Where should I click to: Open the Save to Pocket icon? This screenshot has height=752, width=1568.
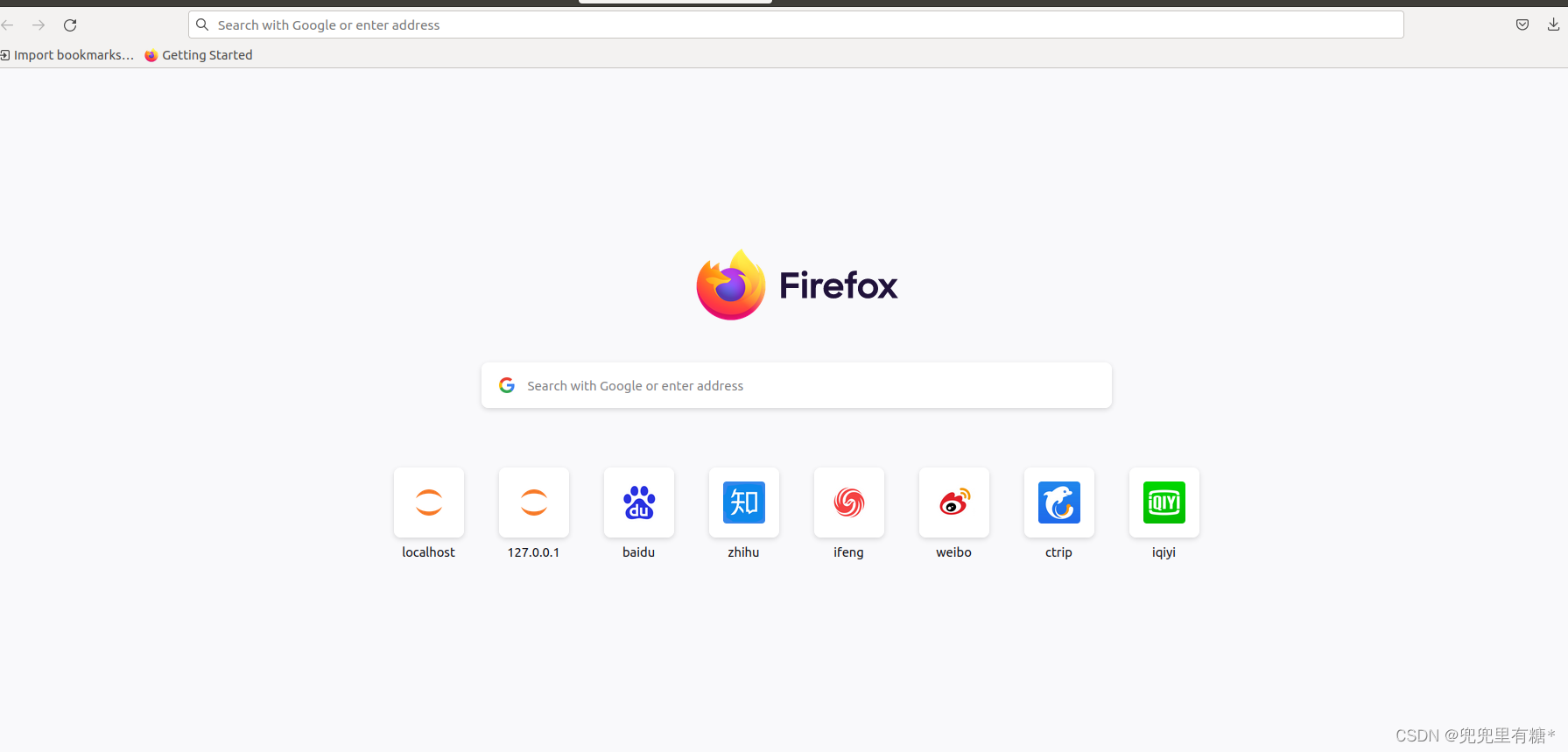point(1522,25)
